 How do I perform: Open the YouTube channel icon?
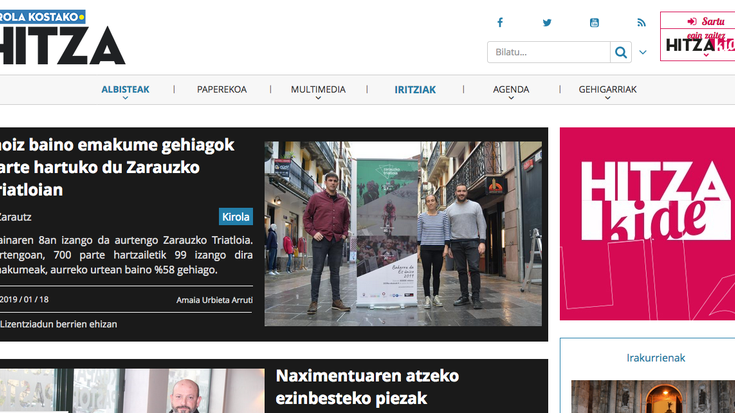pyautogui.click(x=594, y=23)
